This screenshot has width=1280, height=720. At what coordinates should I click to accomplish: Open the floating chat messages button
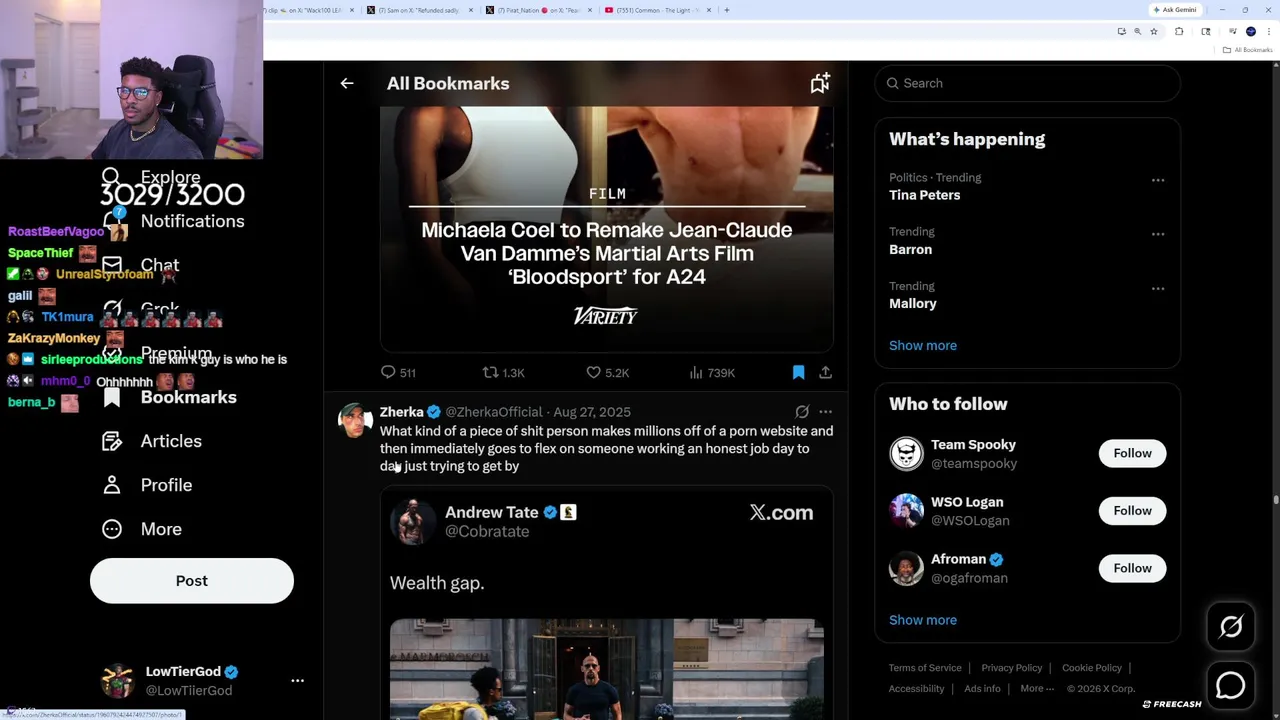coord(1231,685)
